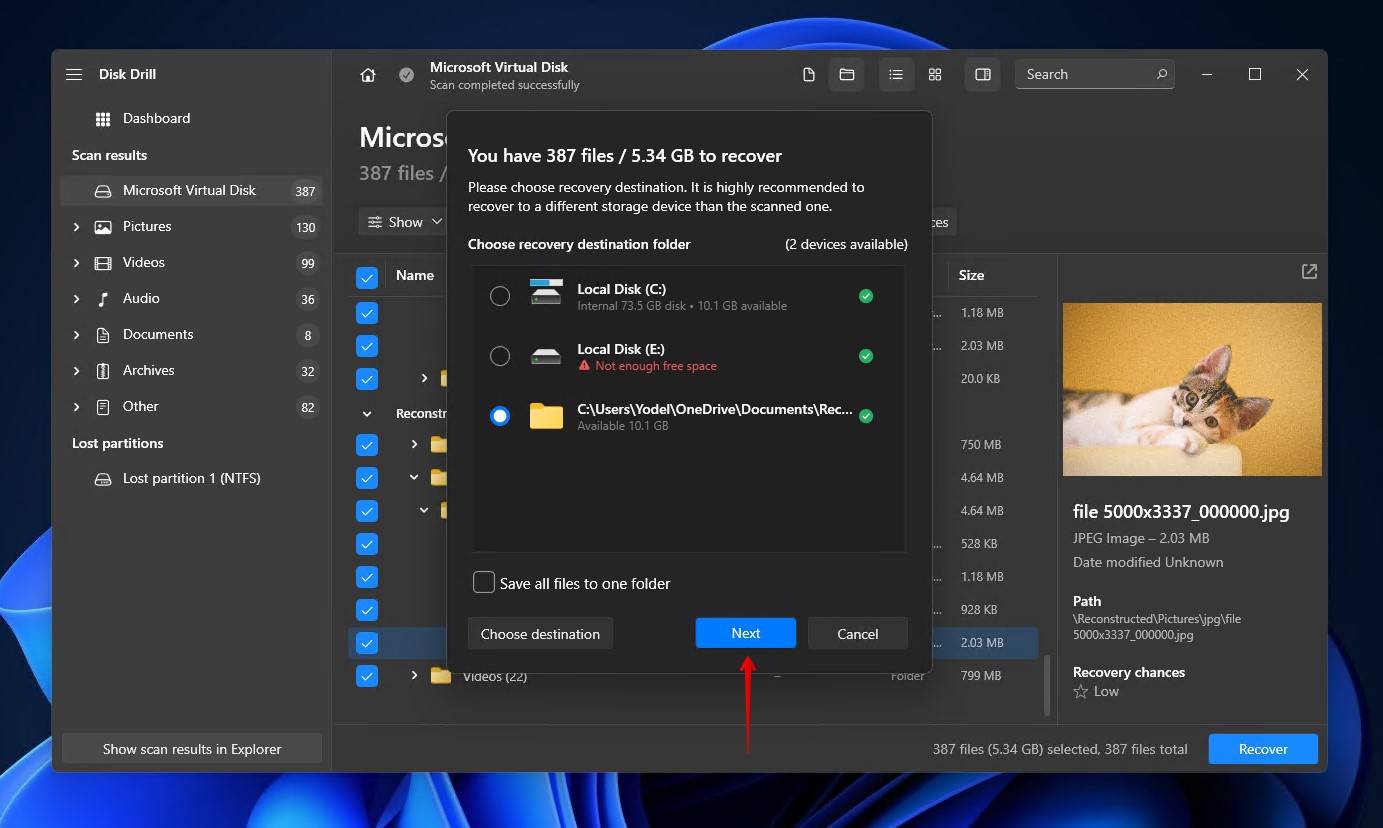Open the hamburger menu in Disk Drill
Viewport: 1383px width, 828px height.
pyautogui.click(x=74, y=75)
